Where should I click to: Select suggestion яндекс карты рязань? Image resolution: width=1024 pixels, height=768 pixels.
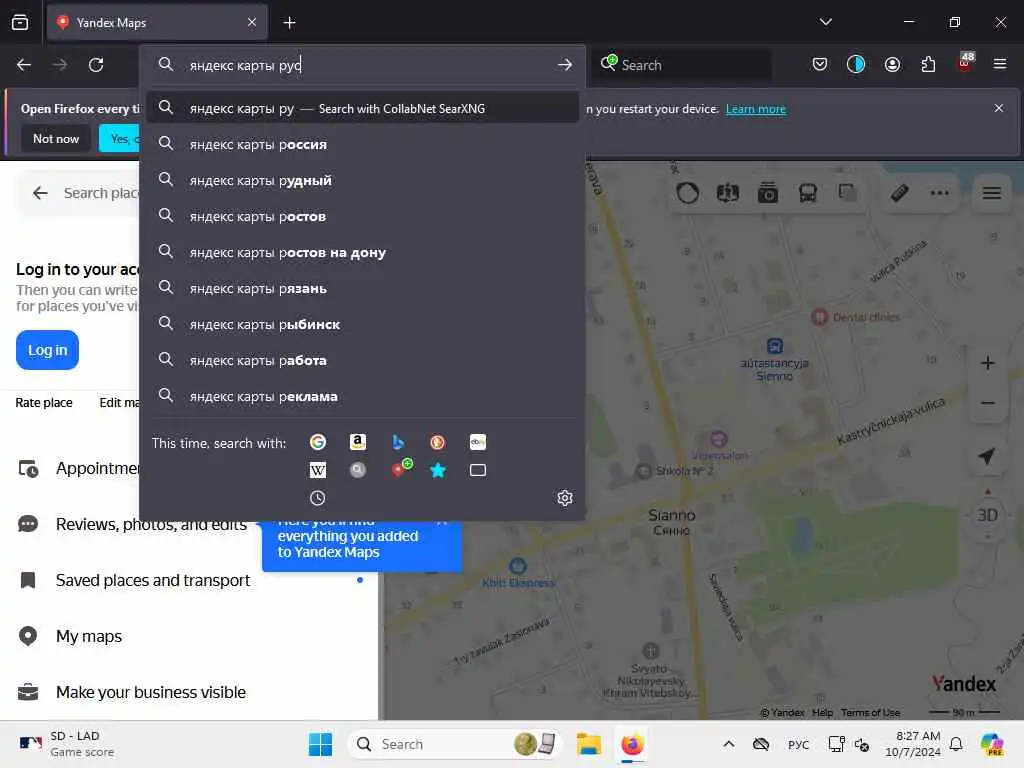362,288
